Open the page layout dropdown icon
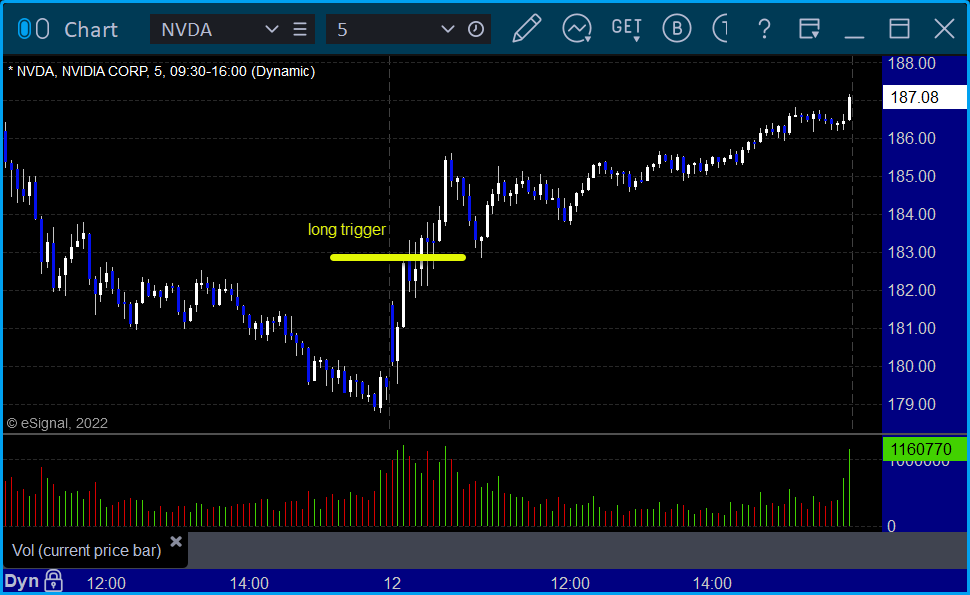The width and height of the screenshot is (970, 595). tap(809, 29)
